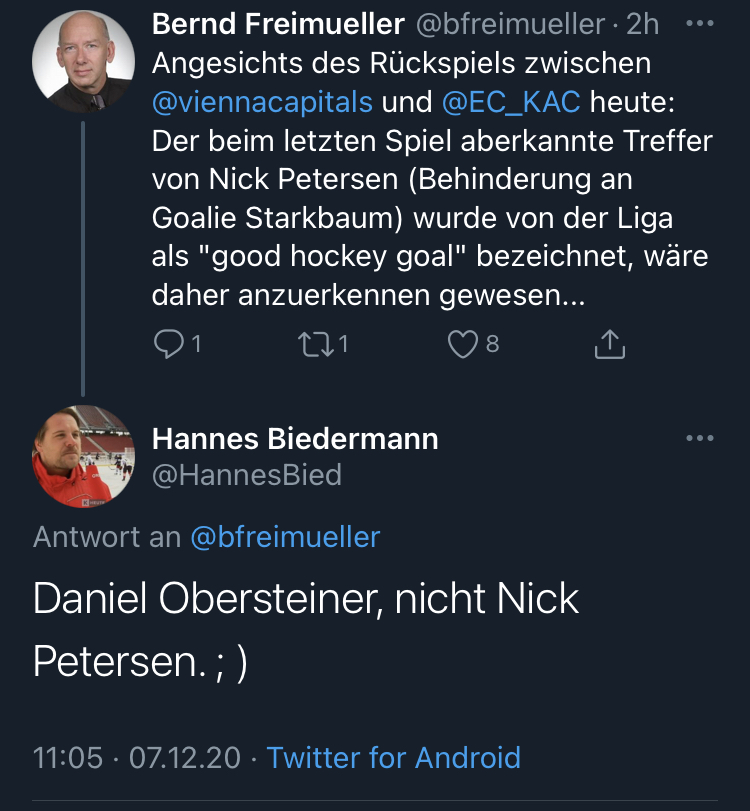Open more options on Bernd Freimueller's tweet
The image size is (750, 811).
tap(701, 23)
